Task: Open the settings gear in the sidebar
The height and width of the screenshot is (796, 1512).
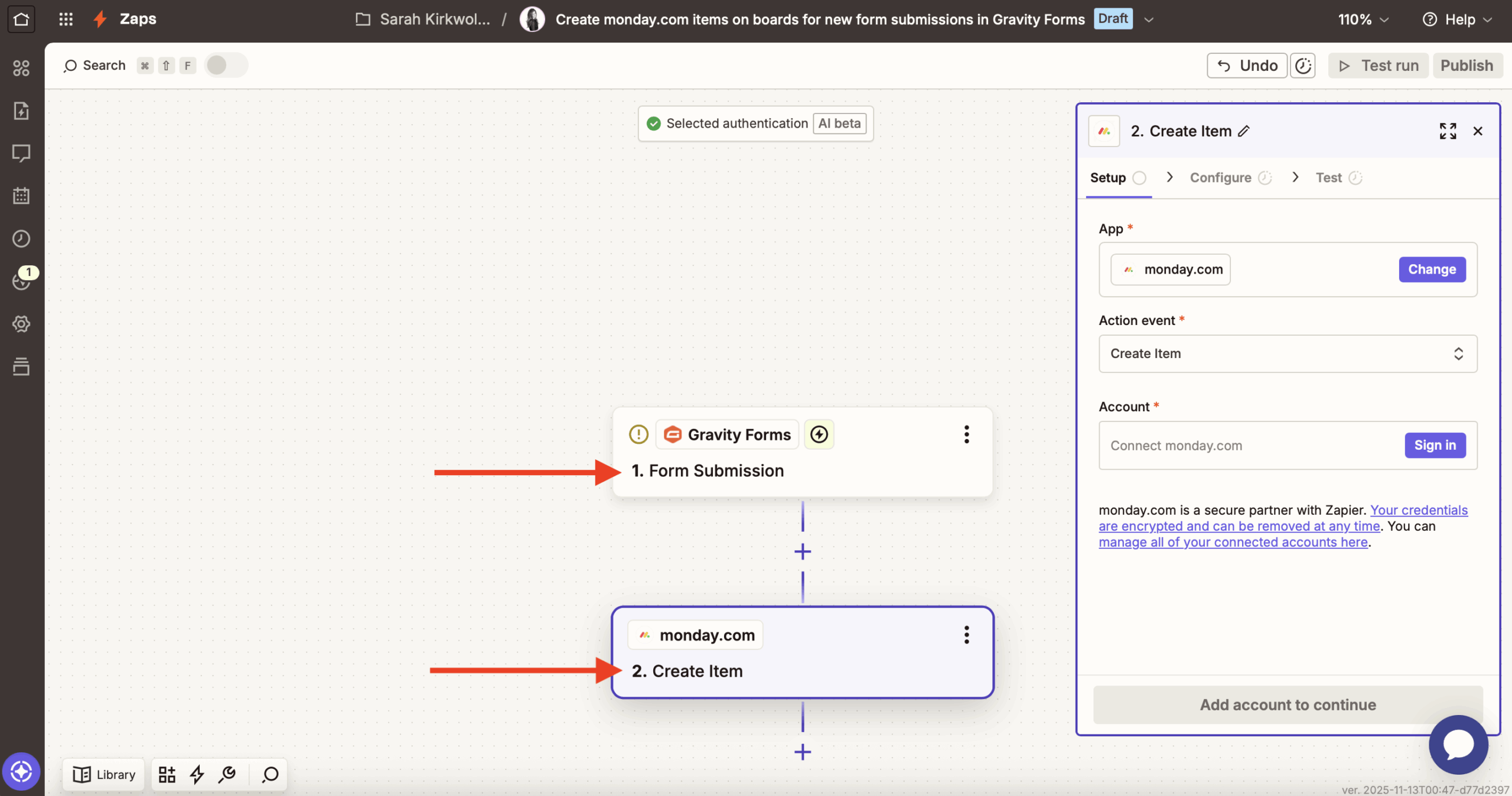Action: tap(21, 323)
